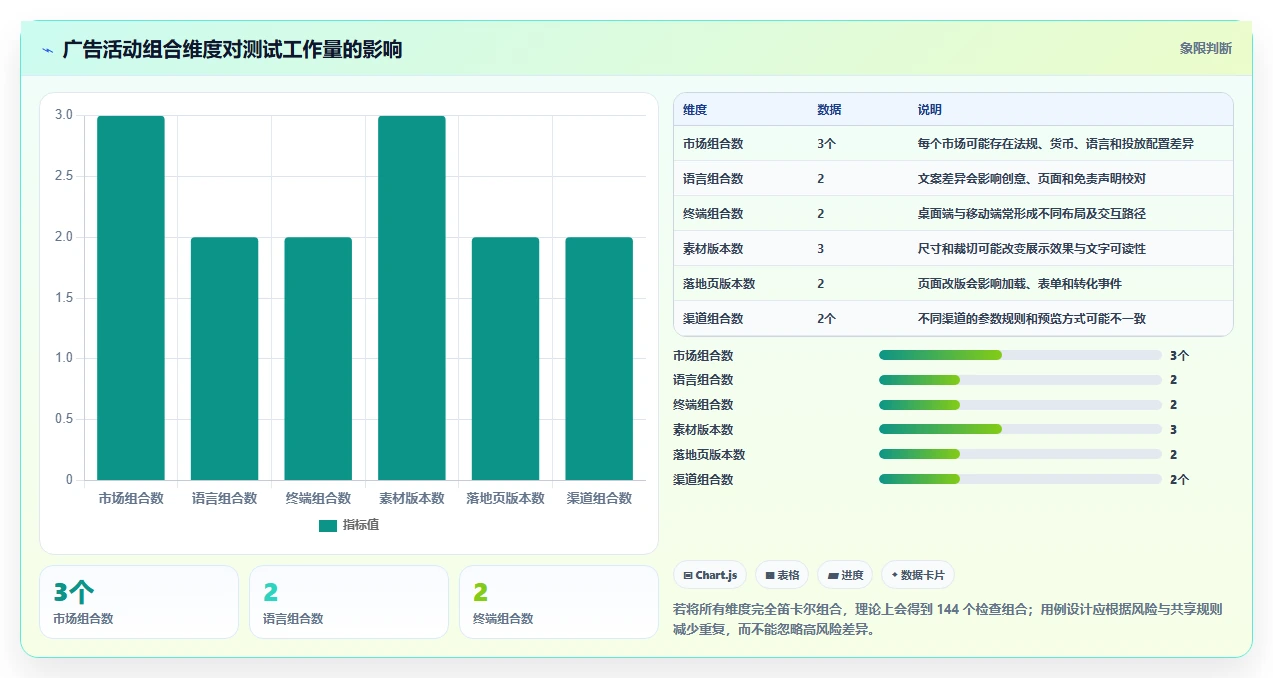The width and height of the screenshot is (1273, 678).
Task: Click the chart x-axis label 市场组合数
Action: 131,498
